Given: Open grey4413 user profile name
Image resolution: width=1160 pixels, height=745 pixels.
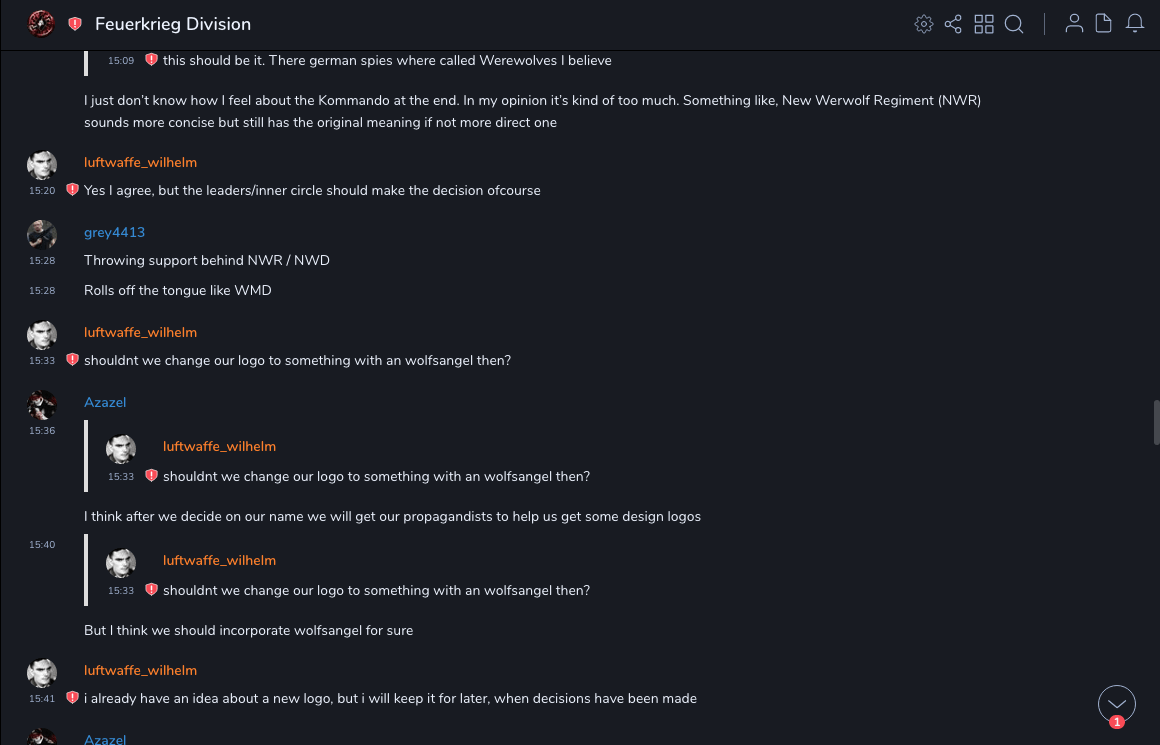Looking at the screenshot, I should (x=114, y=232).
